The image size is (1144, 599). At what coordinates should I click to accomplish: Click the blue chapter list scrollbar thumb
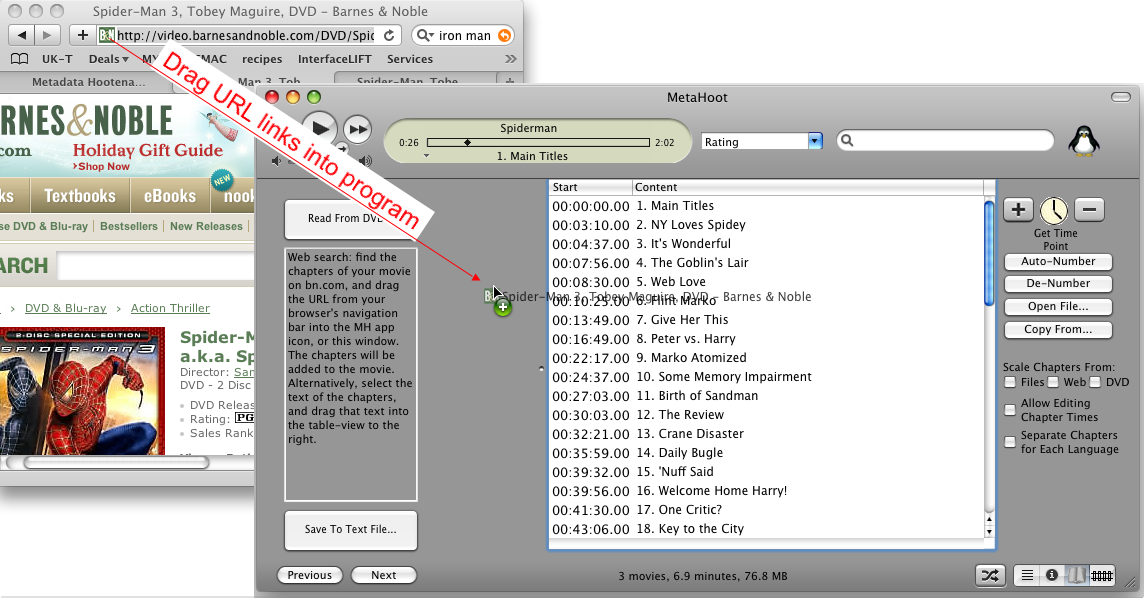pyautogui.click(x=989, y=252)
